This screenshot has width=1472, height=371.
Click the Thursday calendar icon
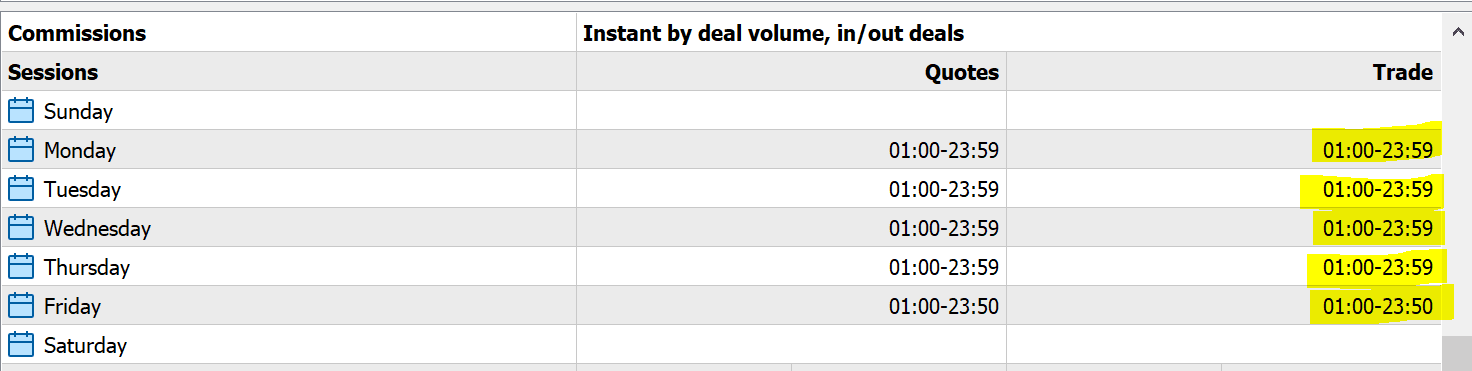point(21,267)
